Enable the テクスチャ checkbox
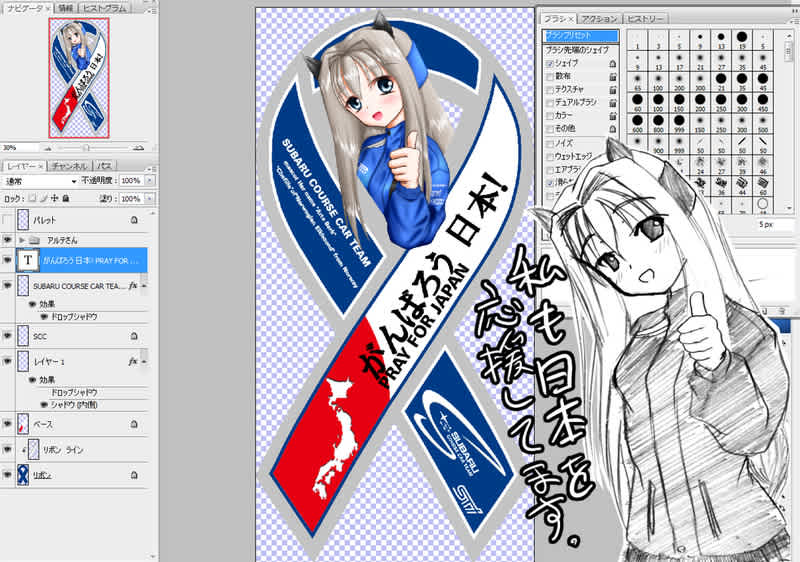The image size is (800, 562). pyautogui.click(x=550, y=90)
